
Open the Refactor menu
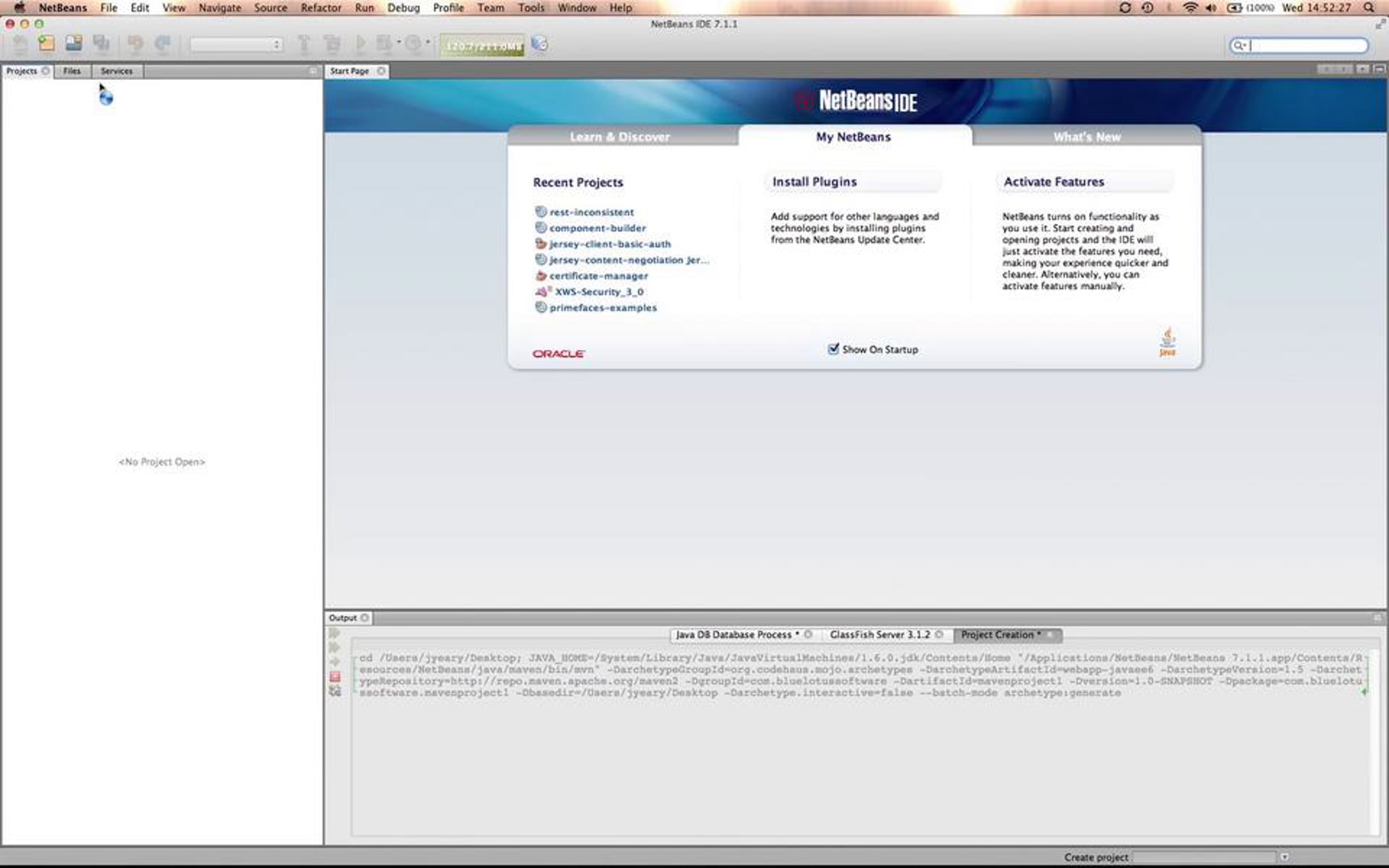(x=321, y=8)
